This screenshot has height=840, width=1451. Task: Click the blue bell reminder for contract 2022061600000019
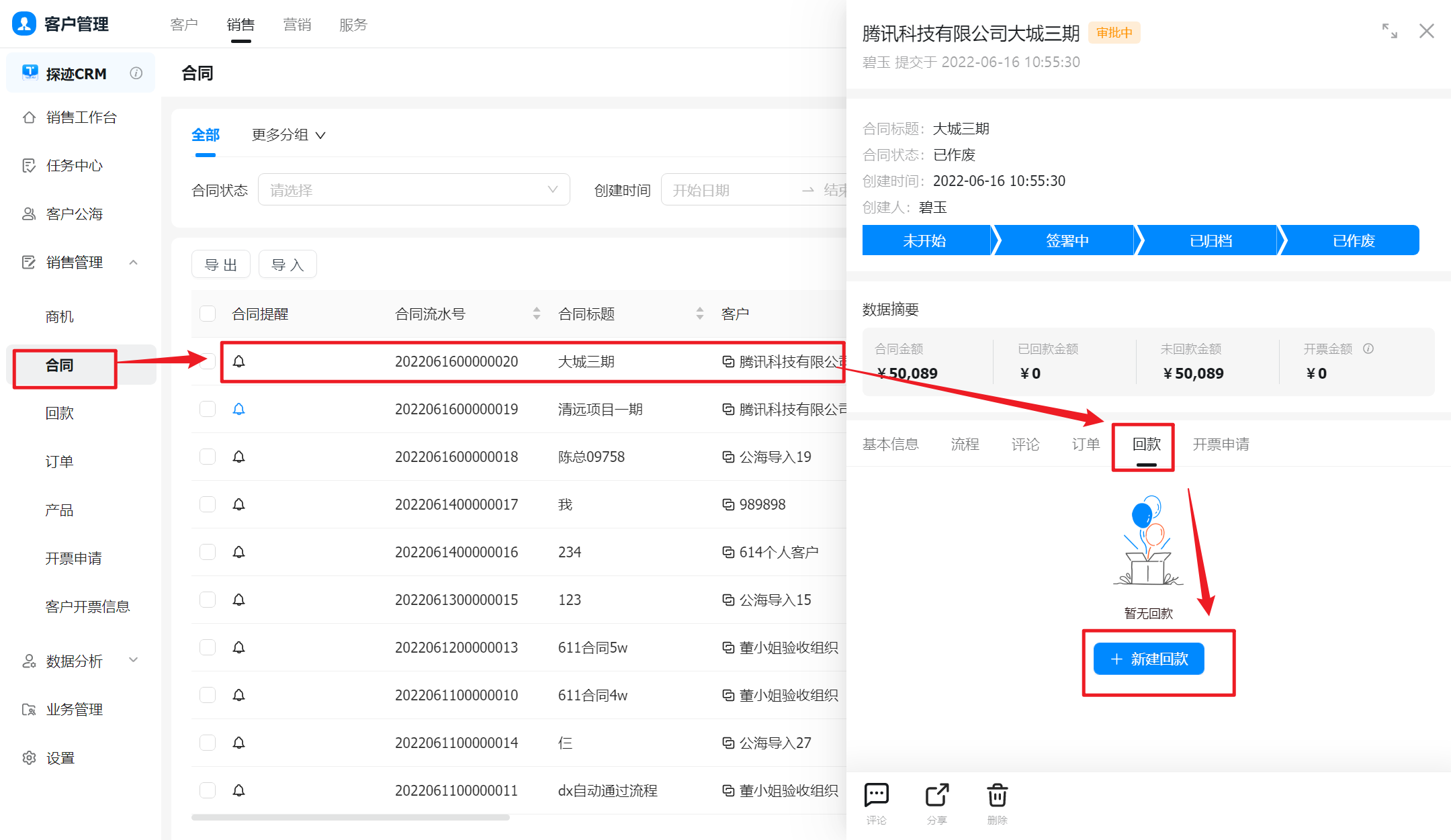click(x=238, y=409)
